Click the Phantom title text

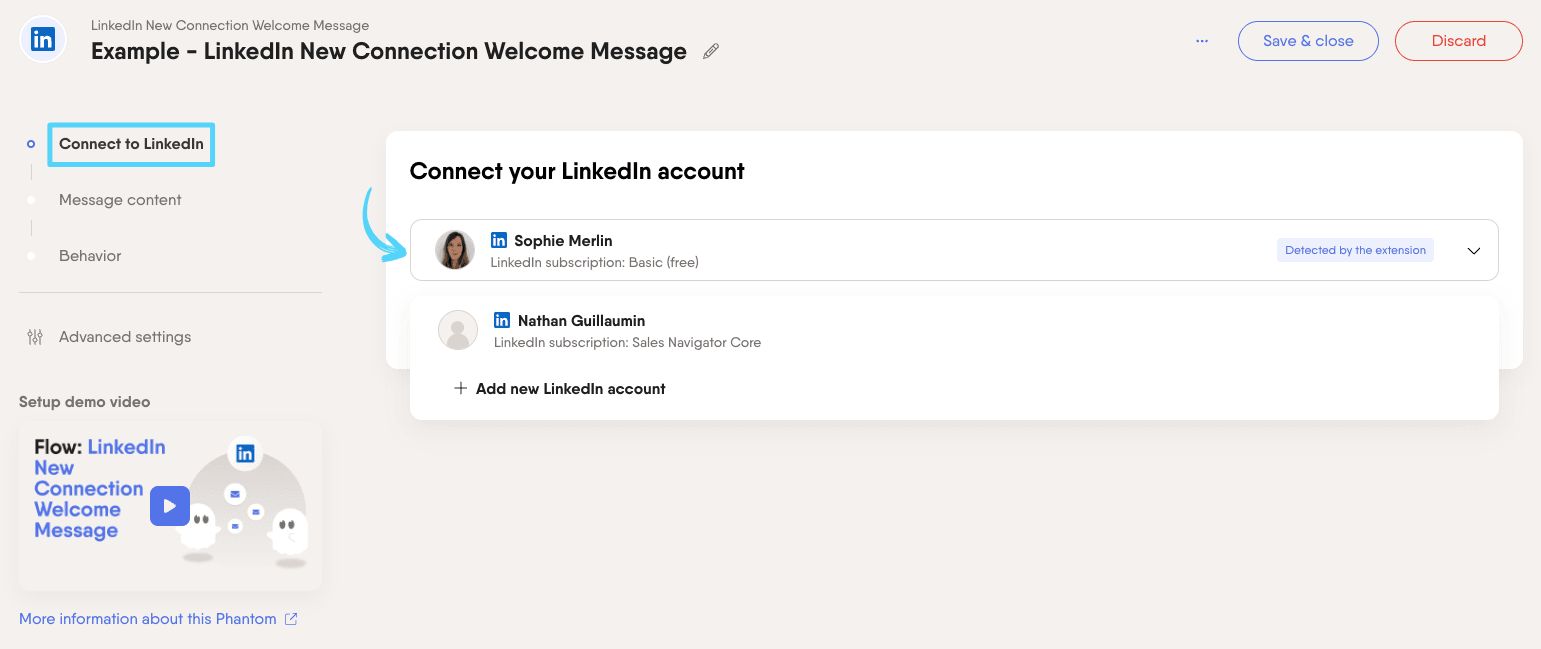pyautogui.click(x=389, y=51)
